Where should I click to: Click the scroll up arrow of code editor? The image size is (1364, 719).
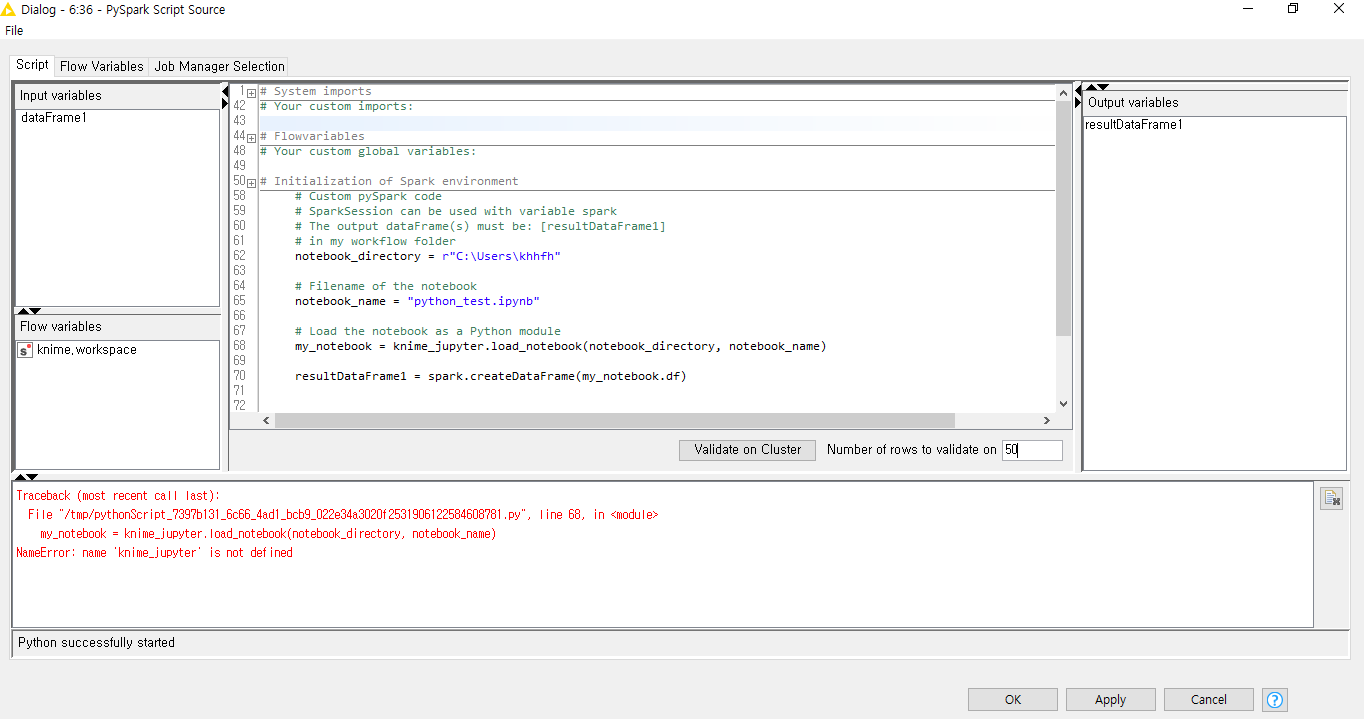(1063, 93)
